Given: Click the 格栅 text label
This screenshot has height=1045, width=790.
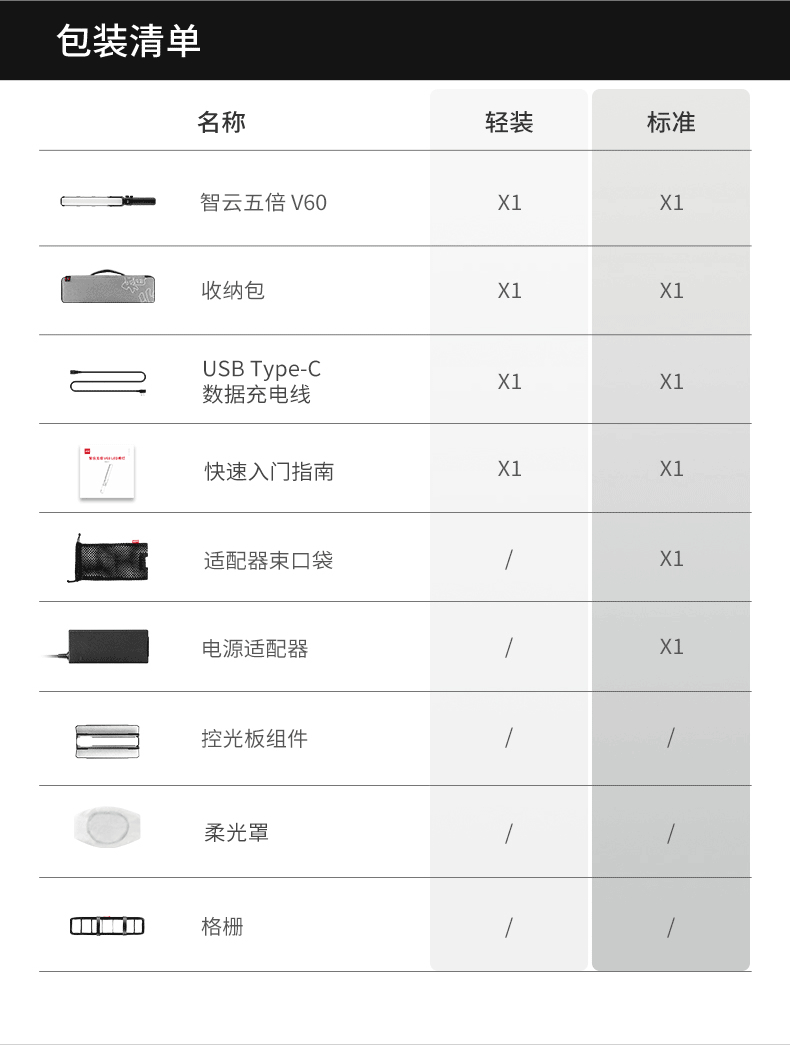Looking at the screenshot, I should pyautogui.click(x=223, y=926).
